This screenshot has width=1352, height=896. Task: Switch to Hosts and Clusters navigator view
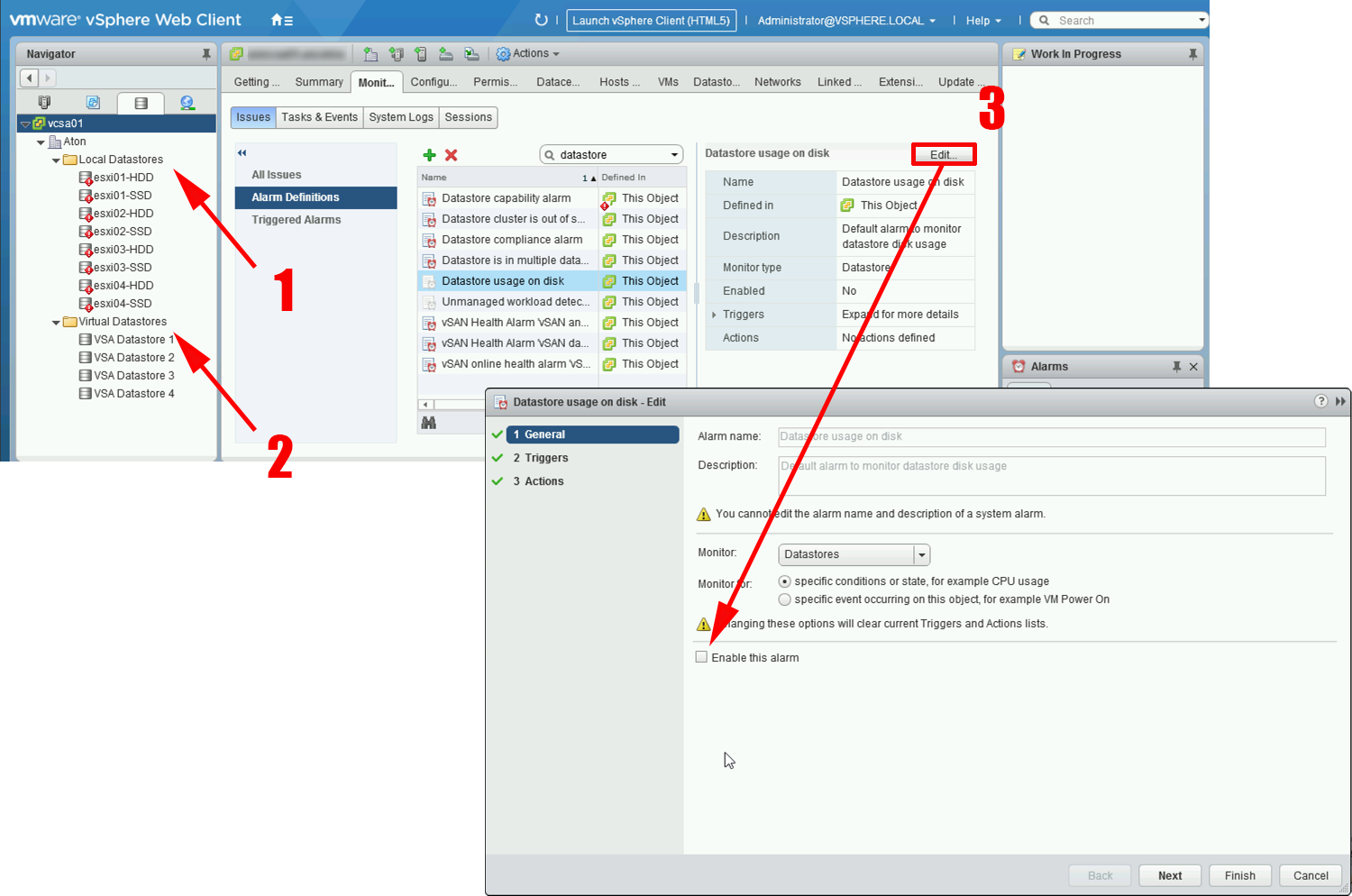[x=44, y=103]
